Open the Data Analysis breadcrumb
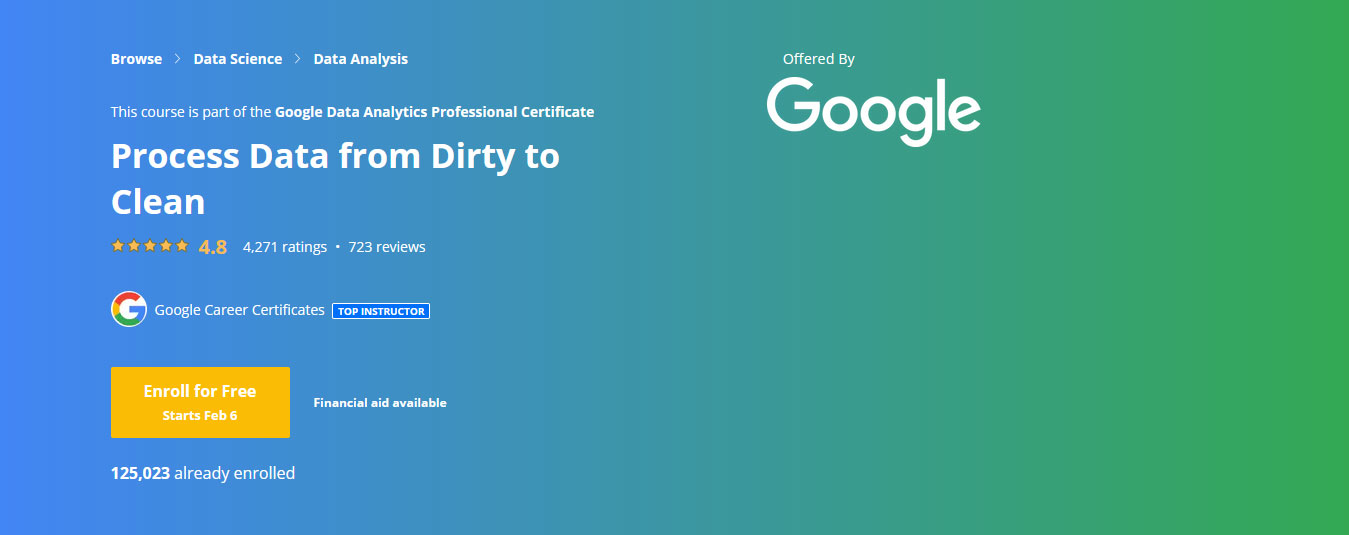This screenshot has height=535, width=1349. coord(361,59)
